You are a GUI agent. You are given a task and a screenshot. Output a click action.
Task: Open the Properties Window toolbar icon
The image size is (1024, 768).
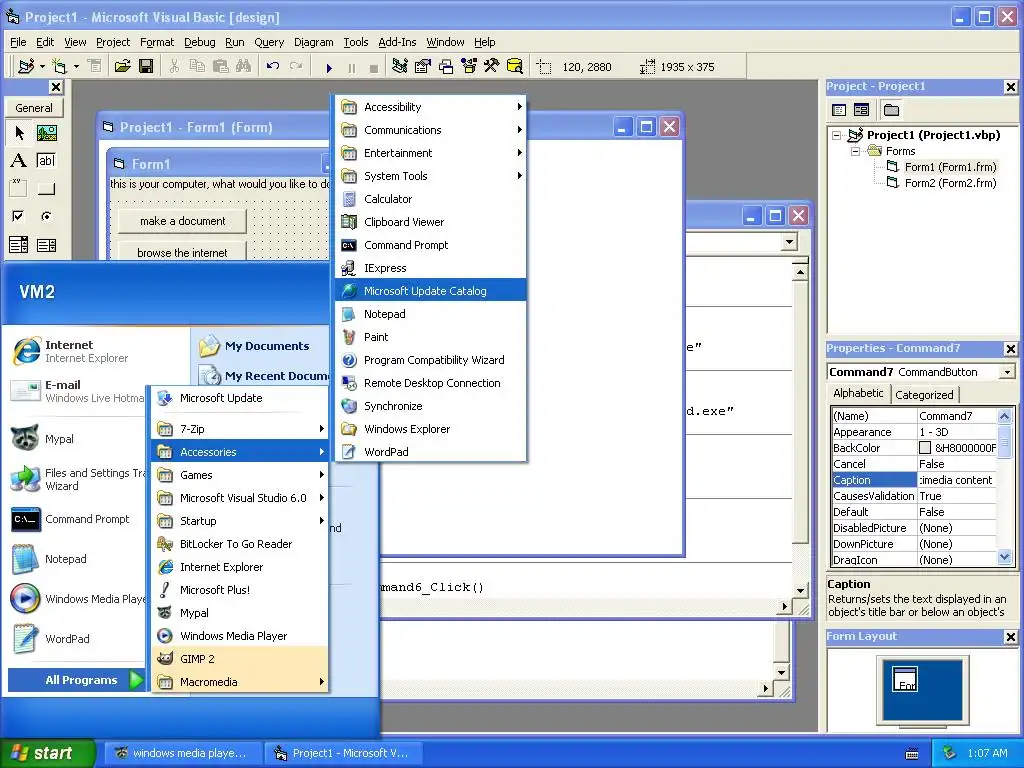click(x=423, y=66)
